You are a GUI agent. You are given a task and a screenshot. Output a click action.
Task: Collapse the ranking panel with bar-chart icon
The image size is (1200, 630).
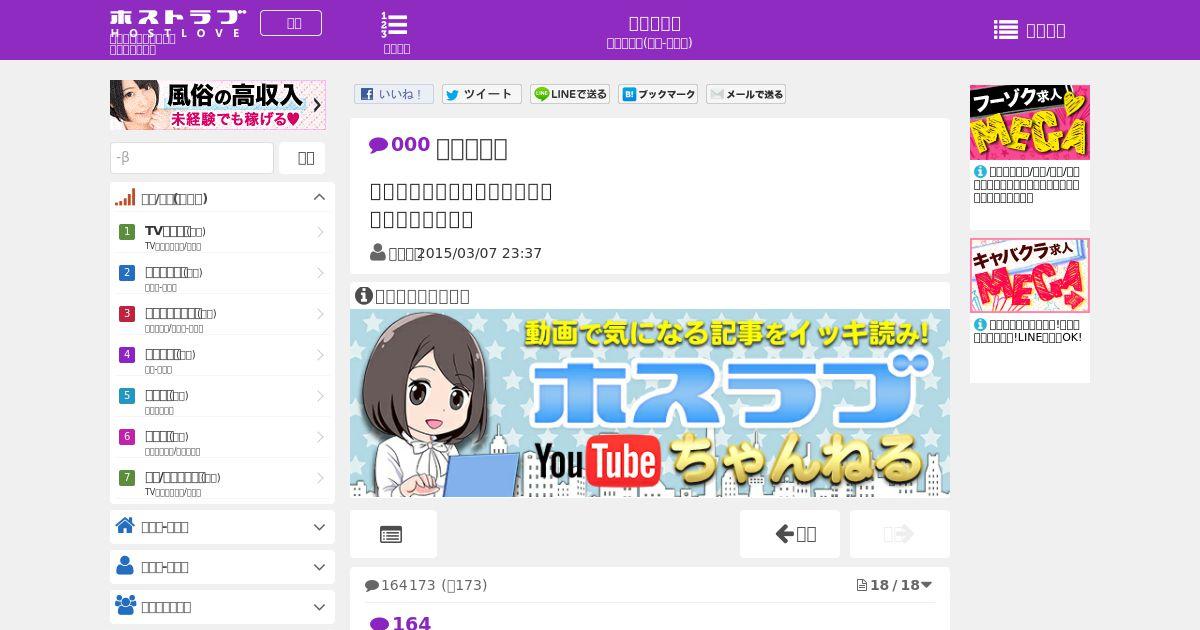click(222, 197)
